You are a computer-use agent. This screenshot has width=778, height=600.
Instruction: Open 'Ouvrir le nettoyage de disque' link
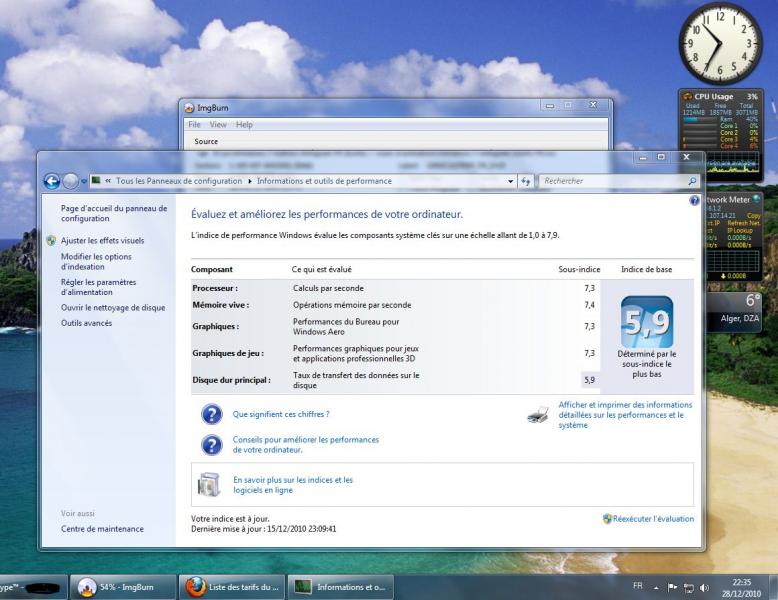113,308
